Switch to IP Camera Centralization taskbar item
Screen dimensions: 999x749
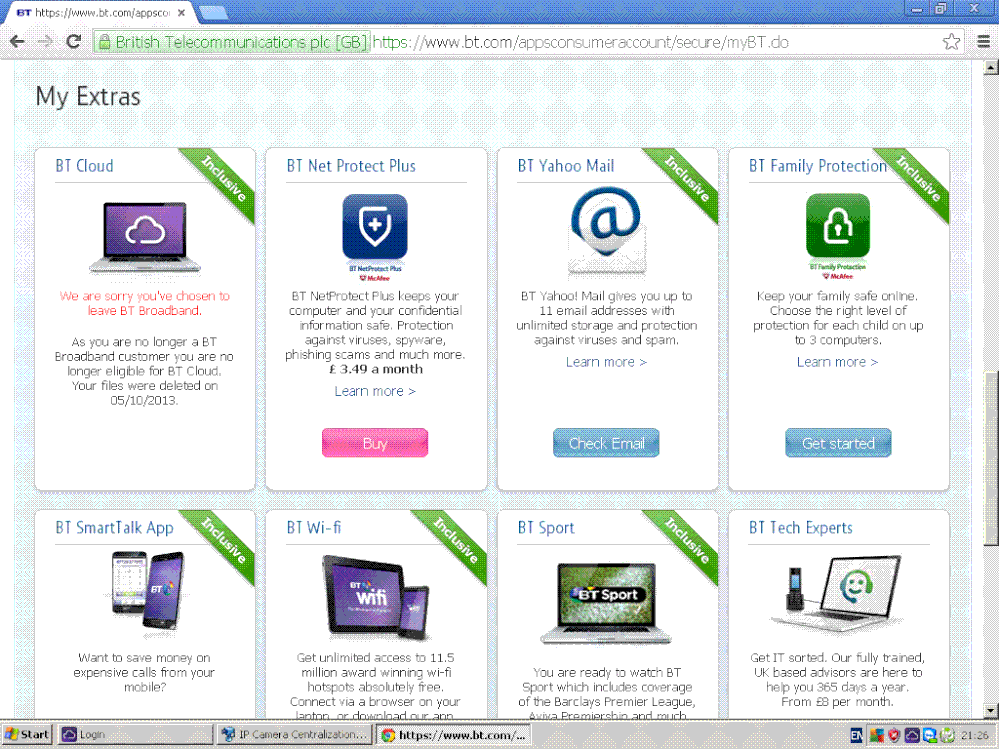coord(294,734)
